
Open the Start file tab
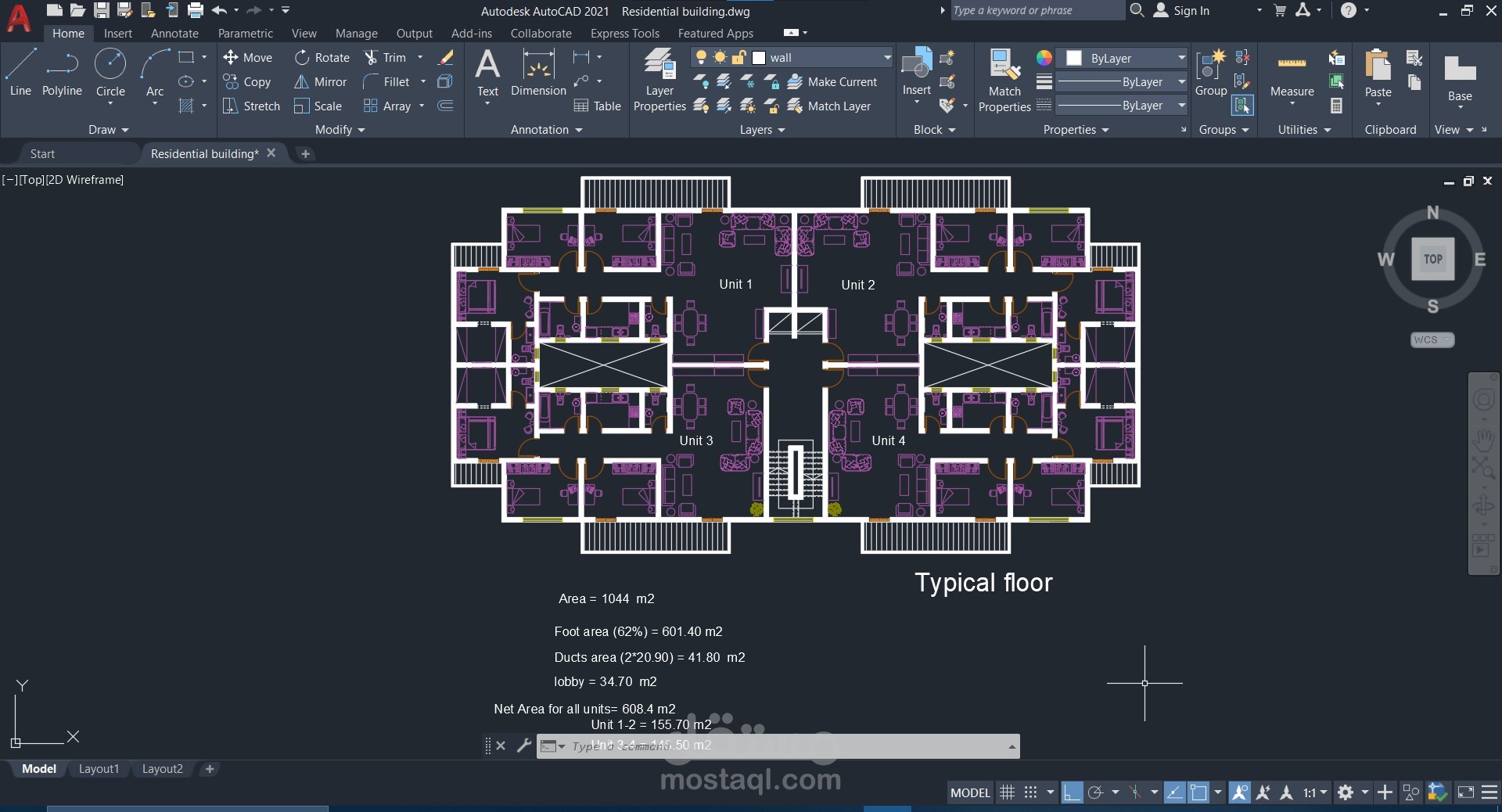coord(42,153)
